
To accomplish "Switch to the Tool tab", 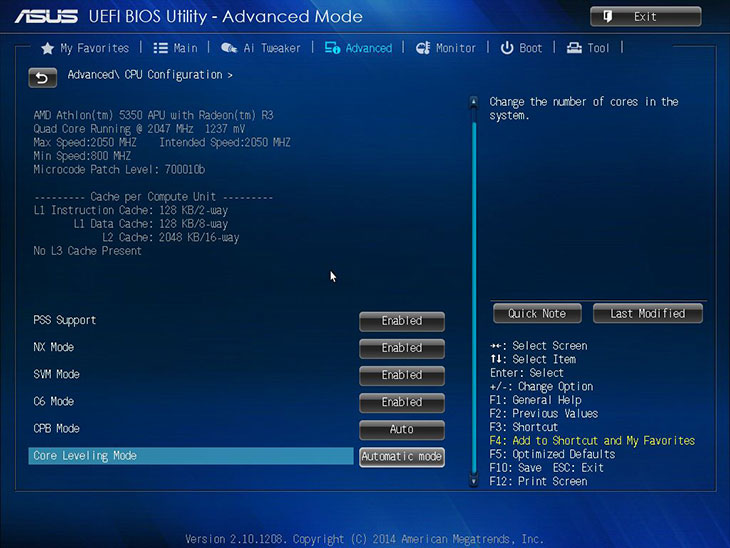I will (588, 48).
